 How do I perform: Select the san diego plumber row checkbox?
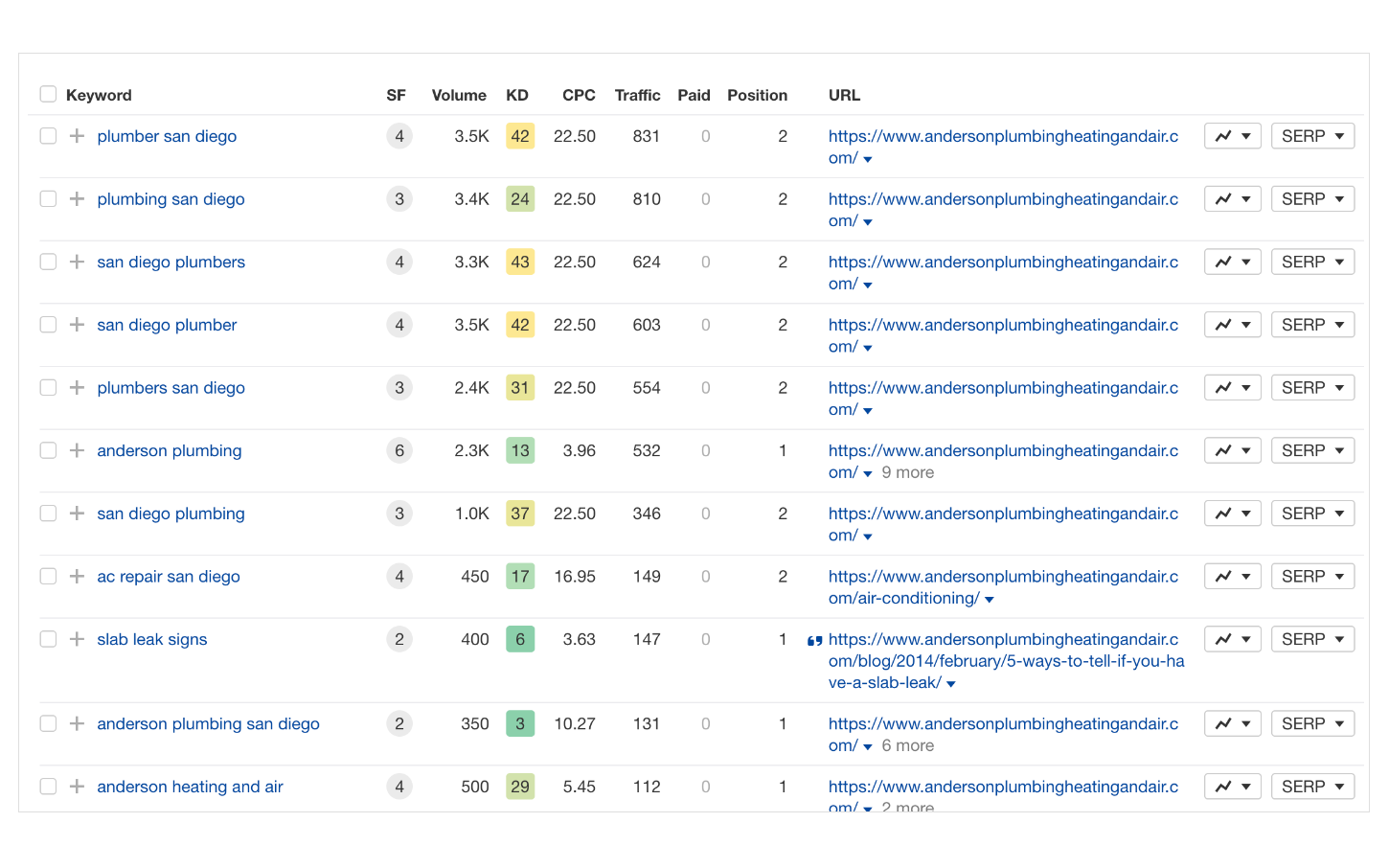pyautogui.click(x=48, y=325)
